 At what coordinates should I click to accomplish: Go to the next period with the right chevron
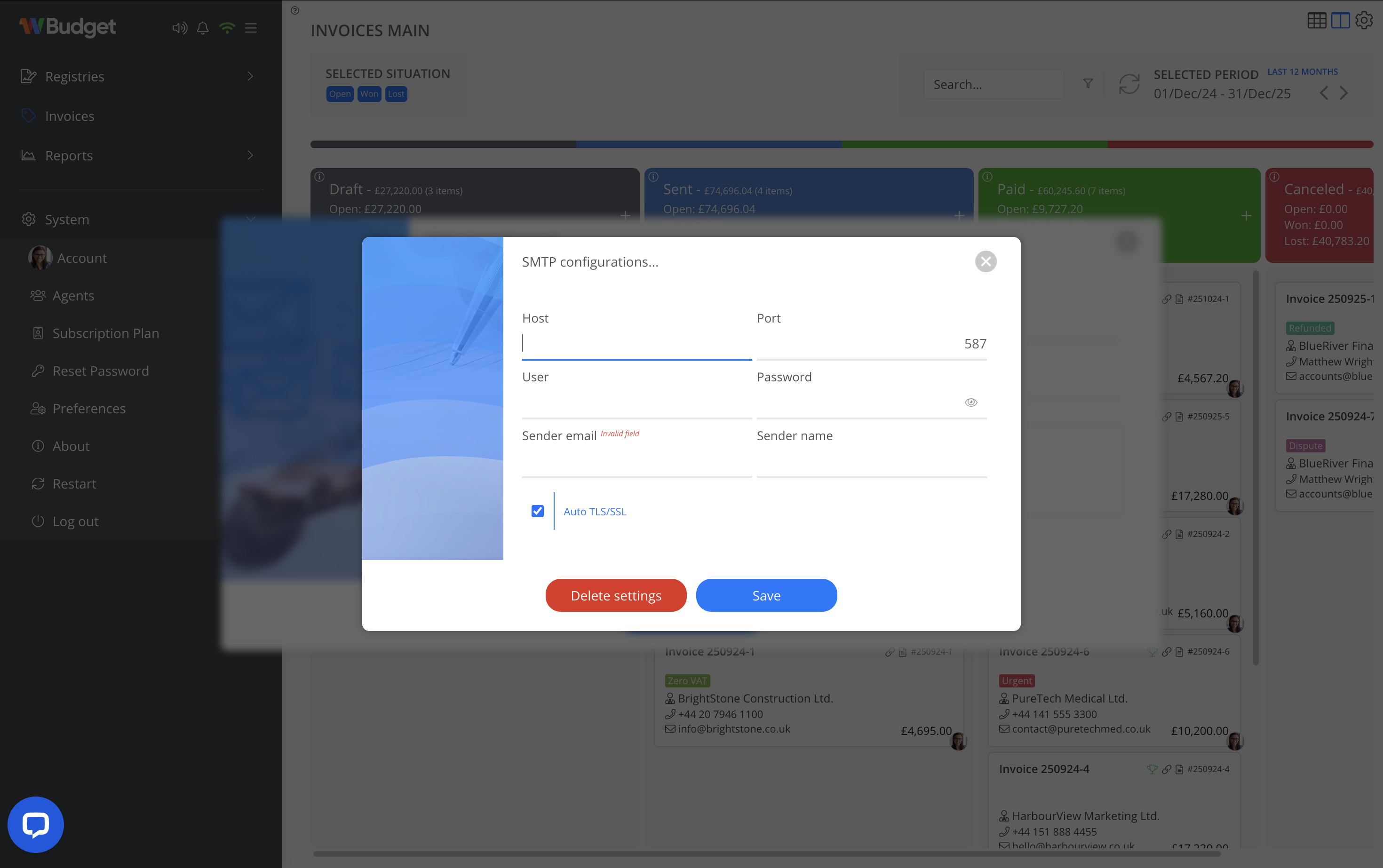coord(1344,93)
